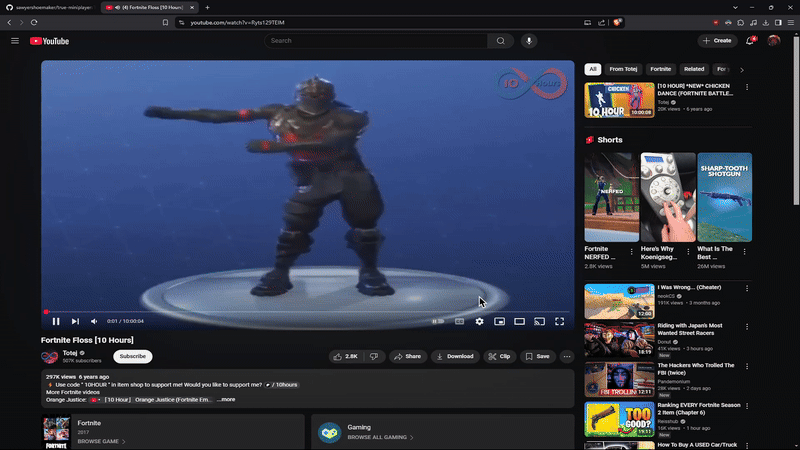The height and width of the screenshot is (450, 800).
Task: Dislike the video
Action: (x=374, y=357)
